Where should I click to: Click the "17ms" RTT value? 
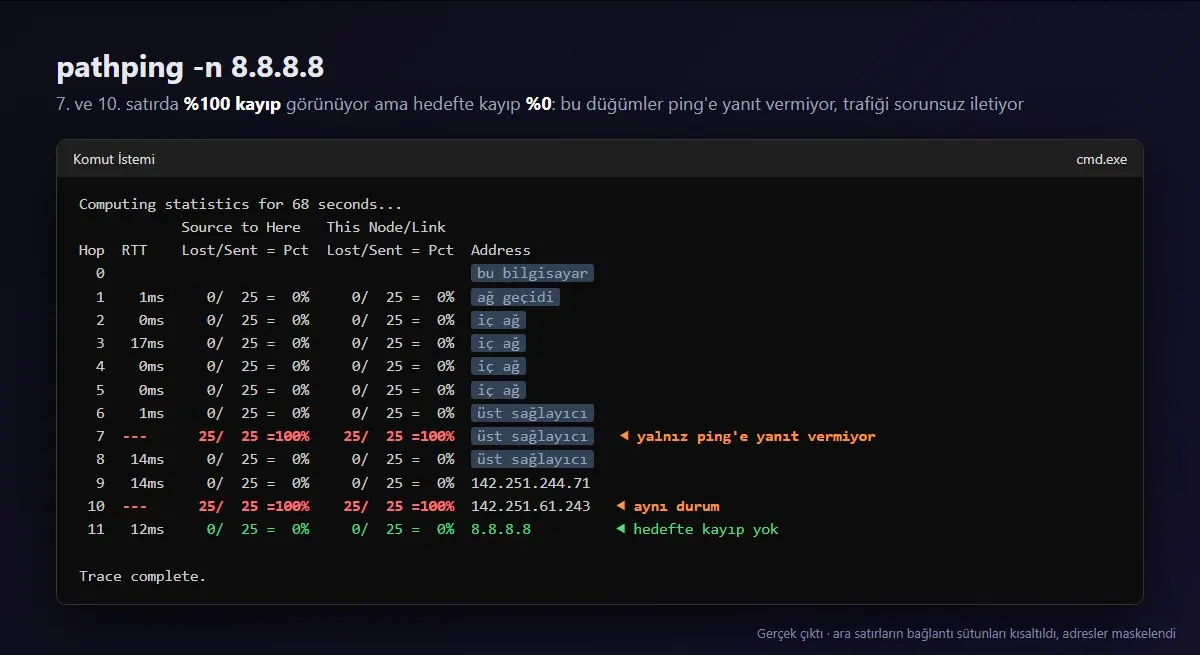point(147,343)
